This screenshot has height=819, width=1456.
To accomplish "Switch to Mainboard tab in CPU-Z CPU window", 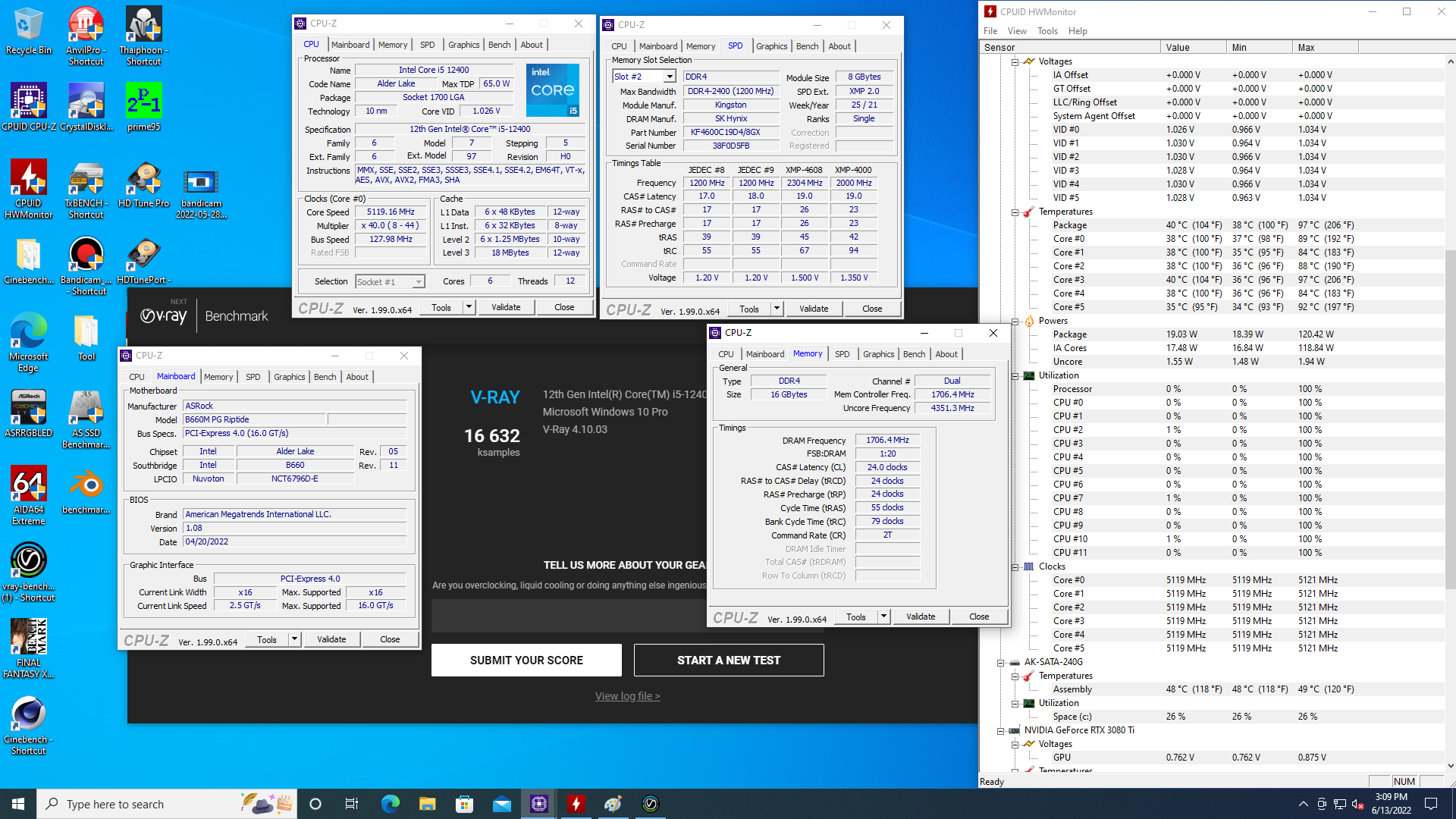I will [350, 45].
